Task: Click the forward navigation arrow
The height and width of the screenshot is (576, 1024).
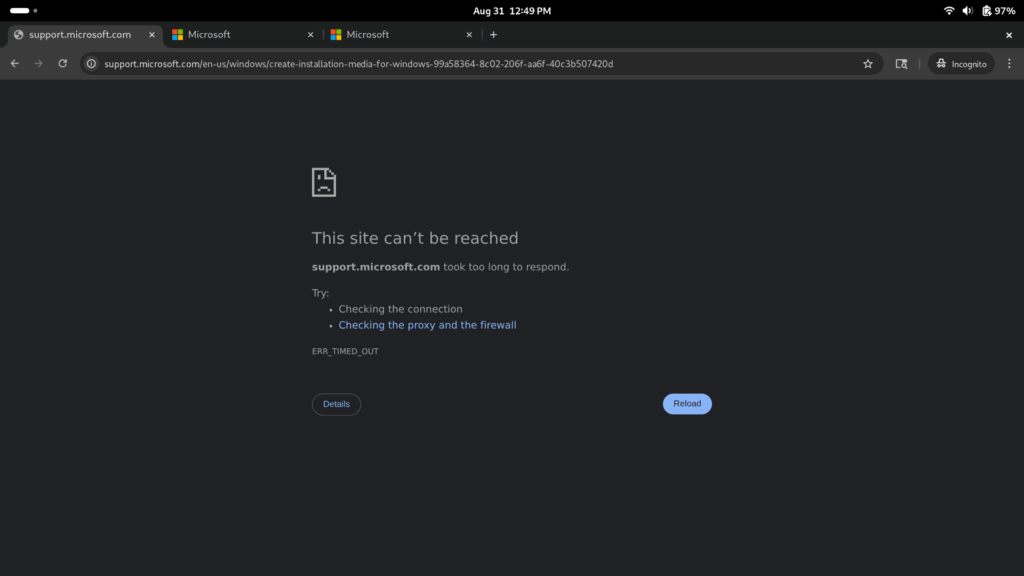Action: (x=39, y=63)
